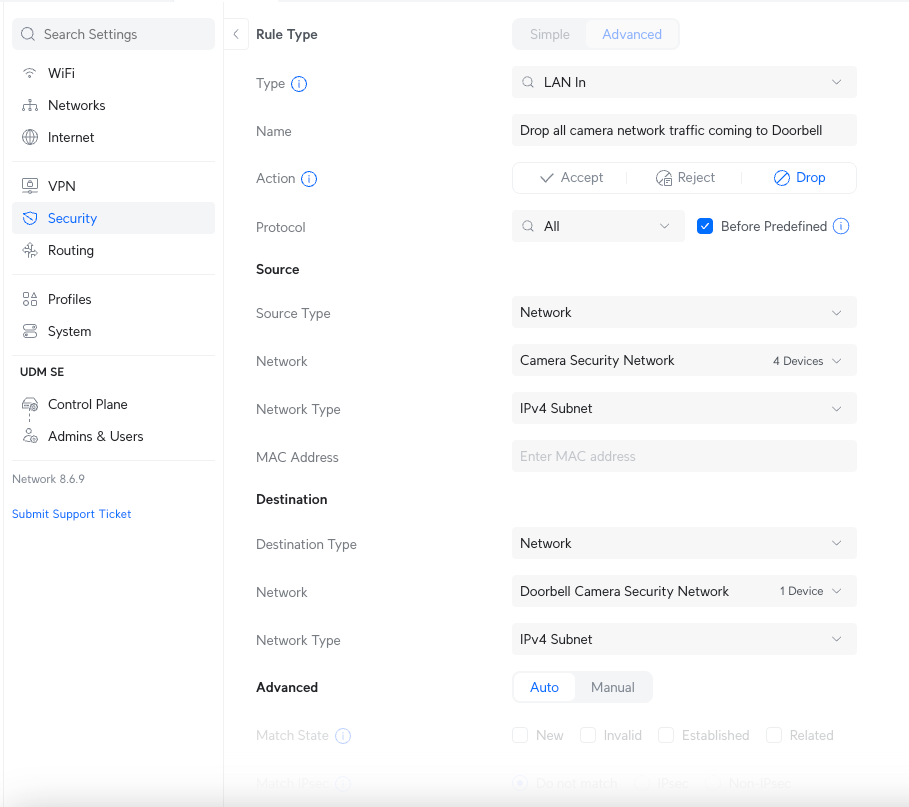Viewport: 909px width, 807px height.
Task: Check the Established match state box
Action: click(x=666, y=735)
